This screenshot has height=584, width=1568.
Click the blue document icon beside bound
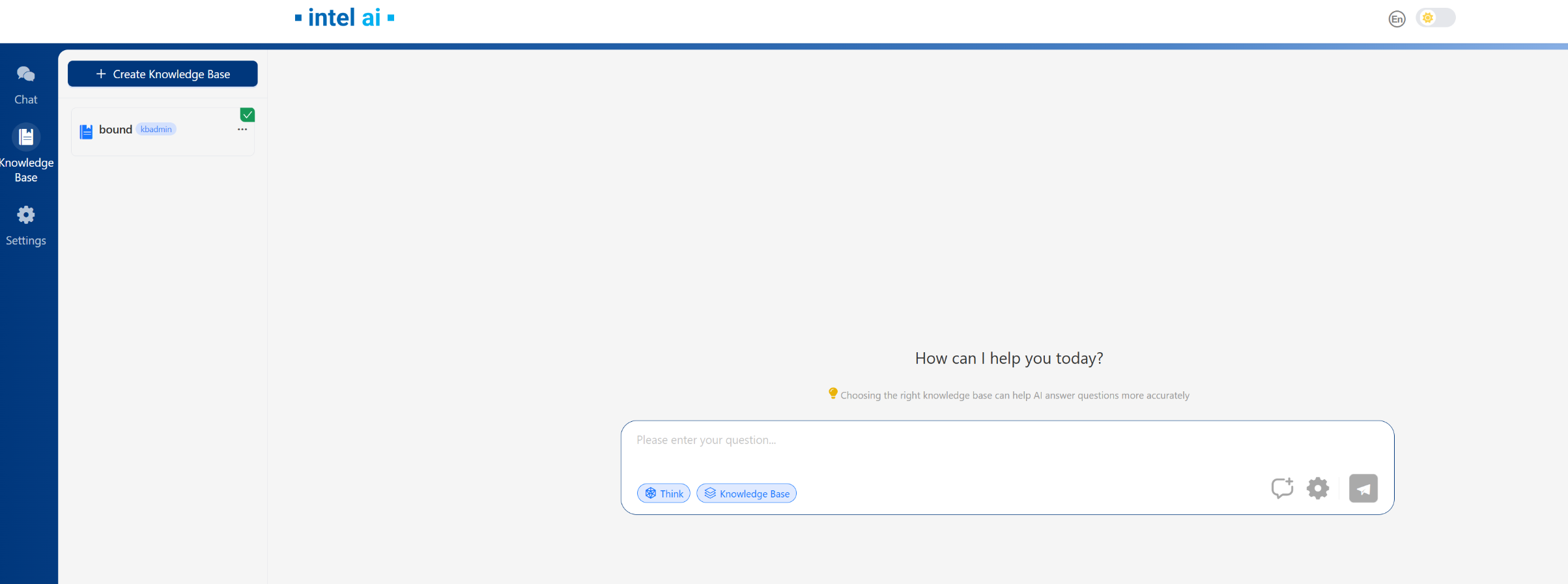point(86,132)
